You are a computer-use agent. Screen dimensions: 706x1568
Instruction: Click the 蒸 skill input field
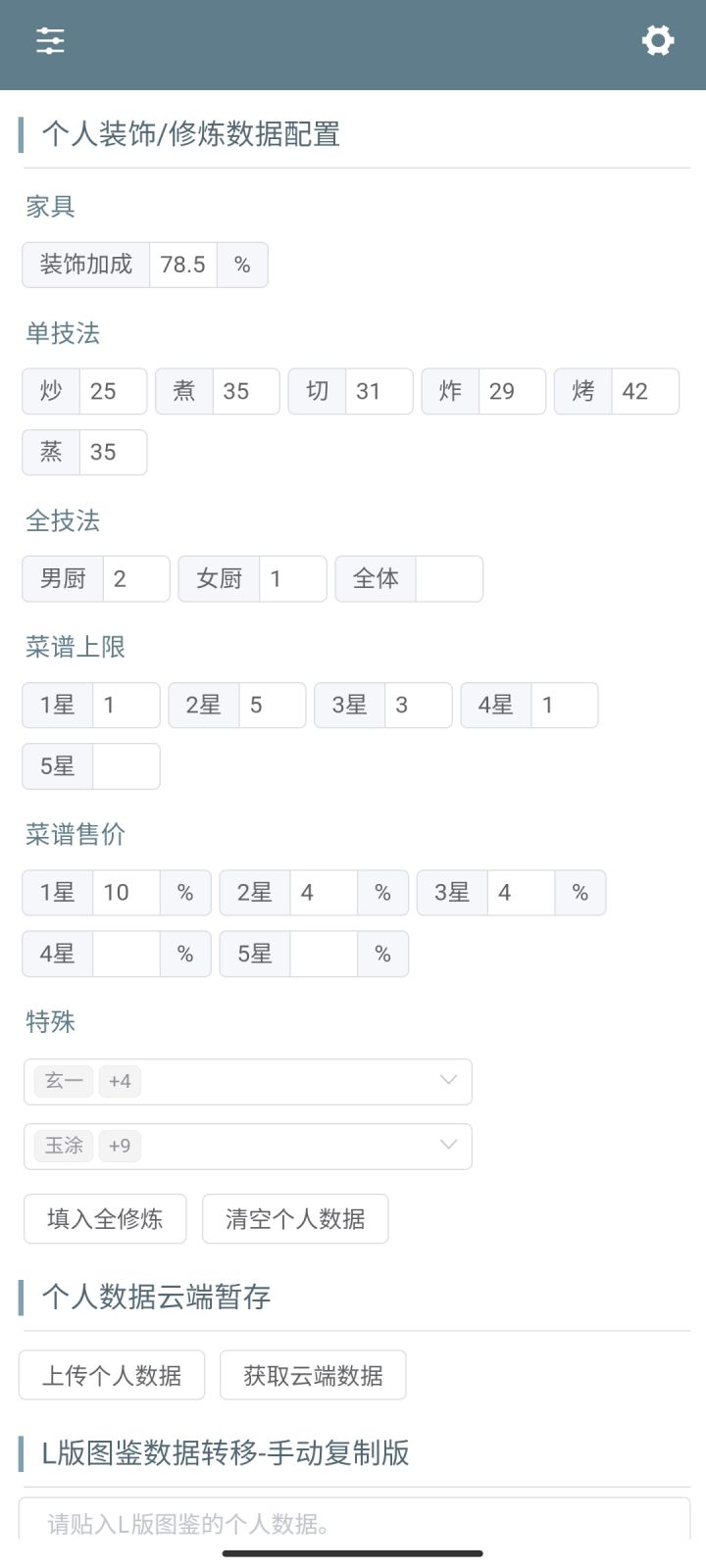point(113,453)
